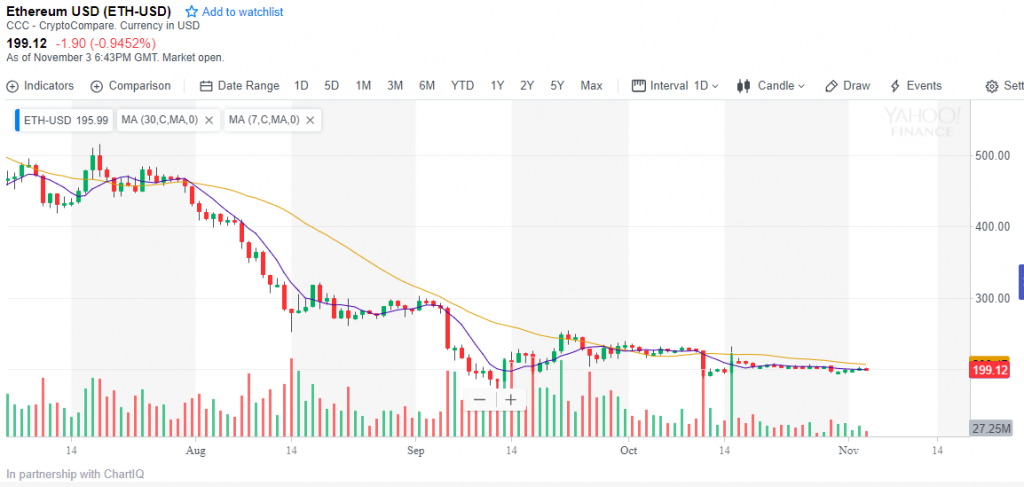Click the 500.00 price axis label
The width and height of the screenshot is (1024, 487).
point(991,155)
